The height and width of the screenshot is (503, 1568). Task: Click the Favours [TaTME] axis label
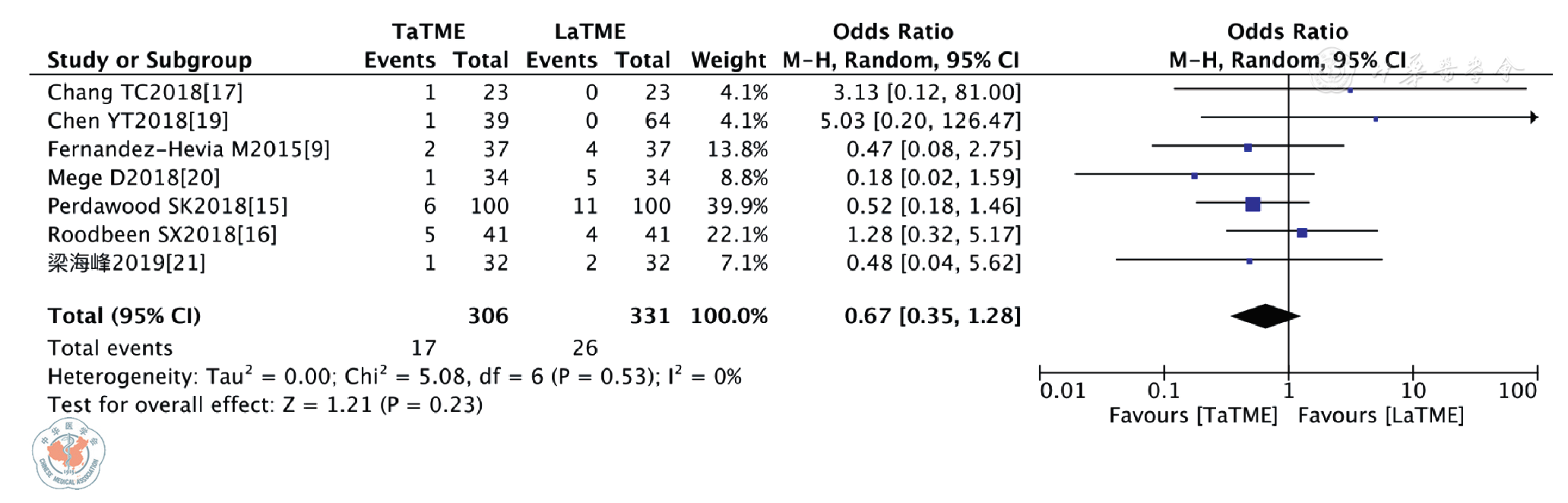(1193, 416)
